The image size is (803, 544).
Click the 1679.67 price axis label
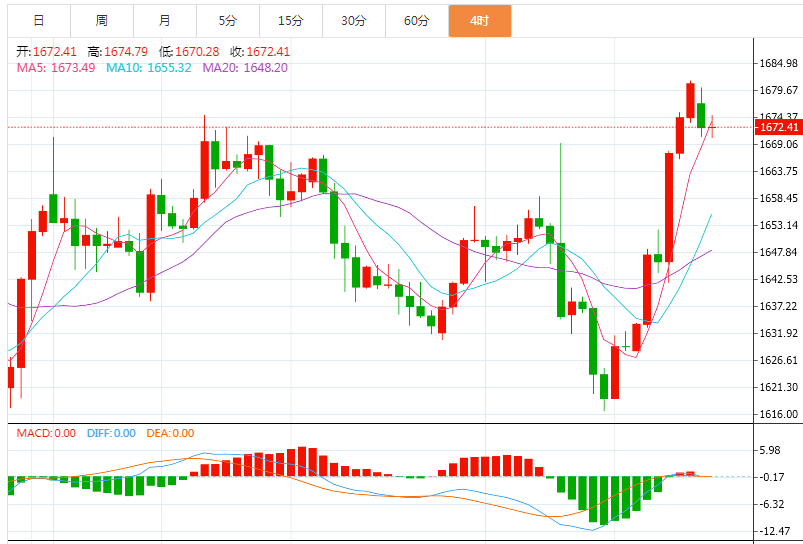778,91
